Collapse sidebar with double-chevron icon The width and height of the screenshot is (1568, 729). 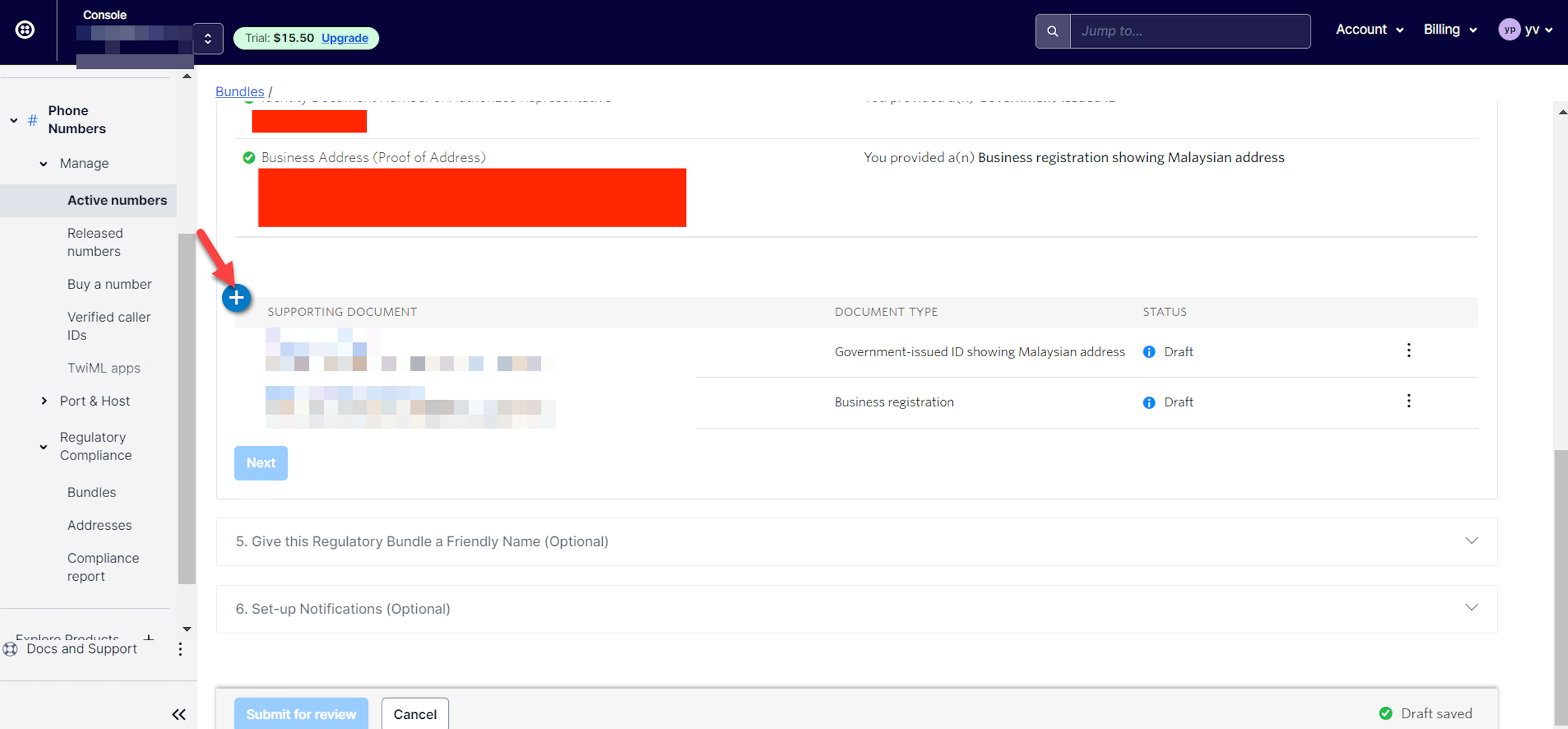click(178, 714)
